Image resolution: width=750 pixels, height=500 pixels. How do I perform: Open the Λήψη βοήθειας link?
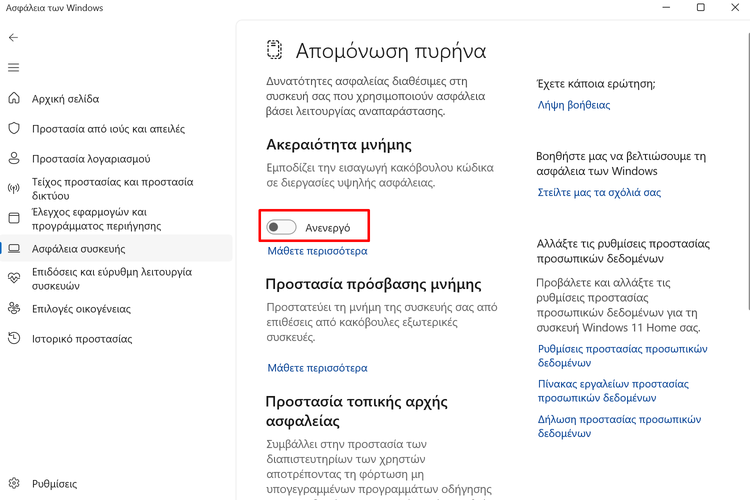[x=574, y=105]
